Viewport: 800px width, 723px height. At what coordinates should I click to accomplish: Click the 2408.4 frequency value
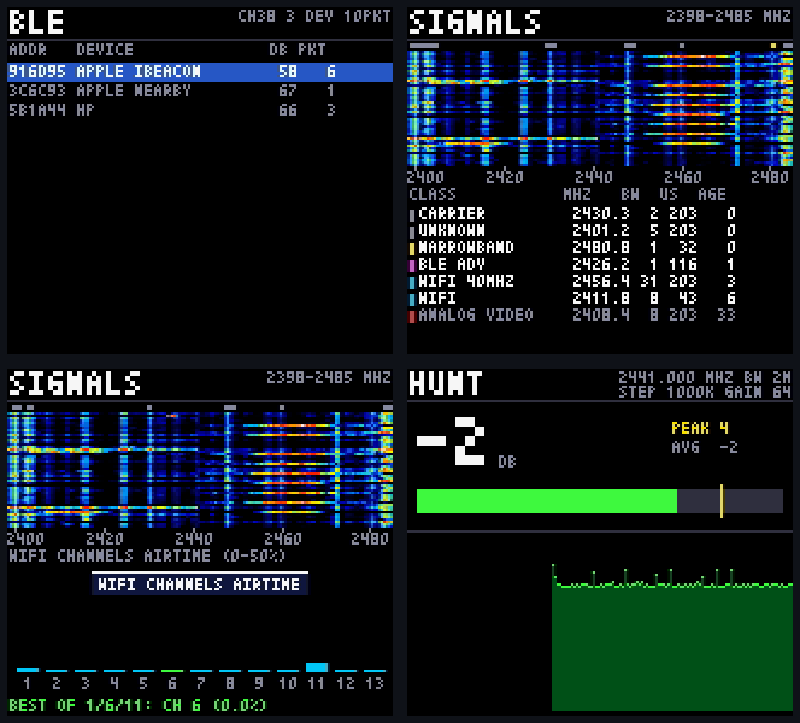point(601,315)
